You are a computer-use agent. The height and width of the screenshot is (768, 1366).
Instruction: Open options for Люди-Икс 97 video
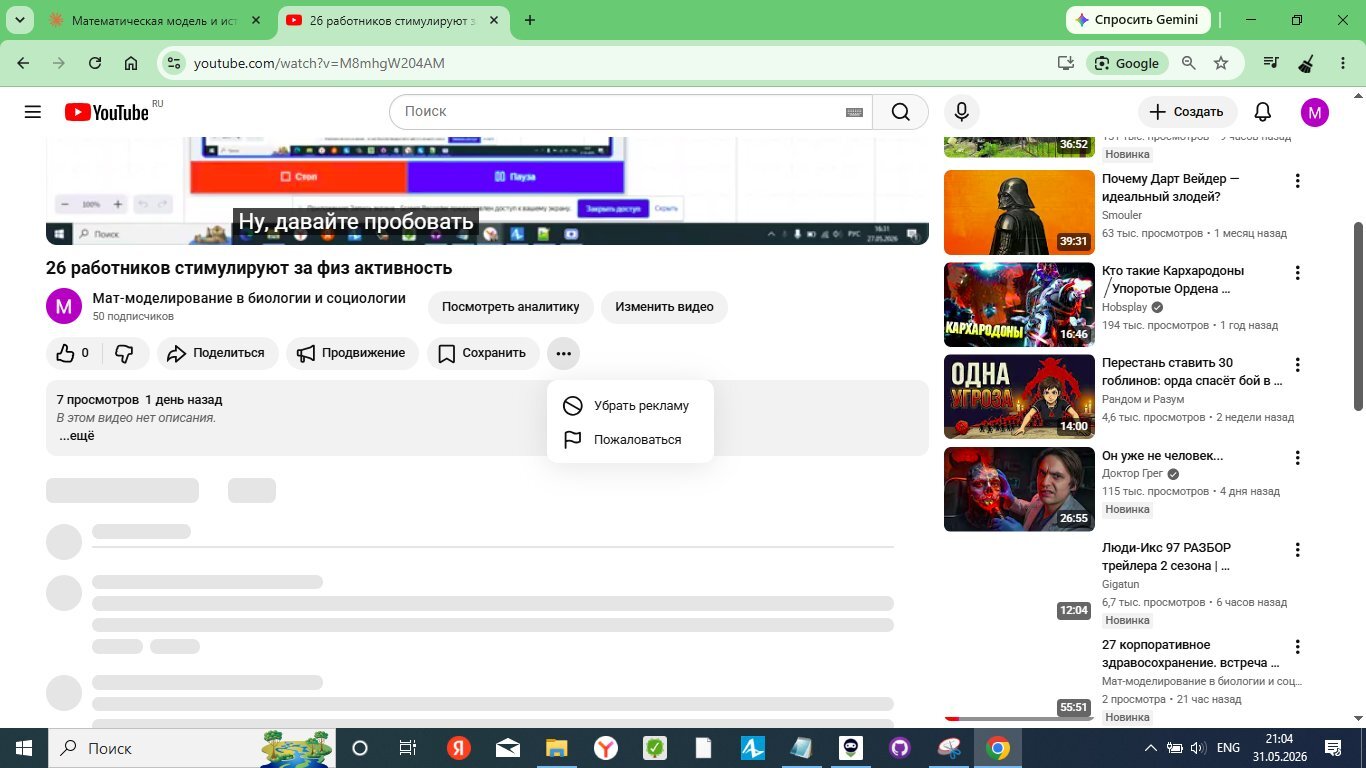coord(1297,550)
